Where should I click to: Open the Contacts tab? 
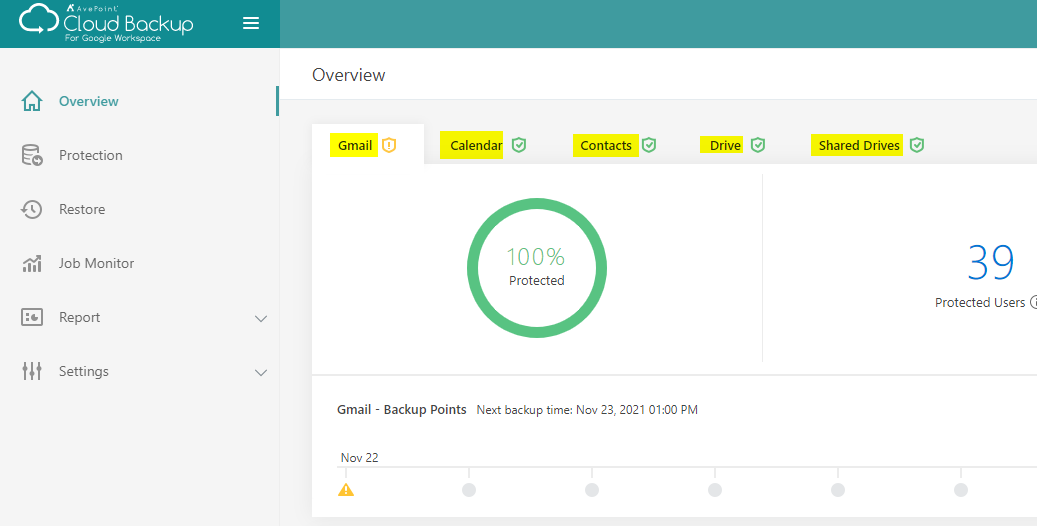coord(606,145)
